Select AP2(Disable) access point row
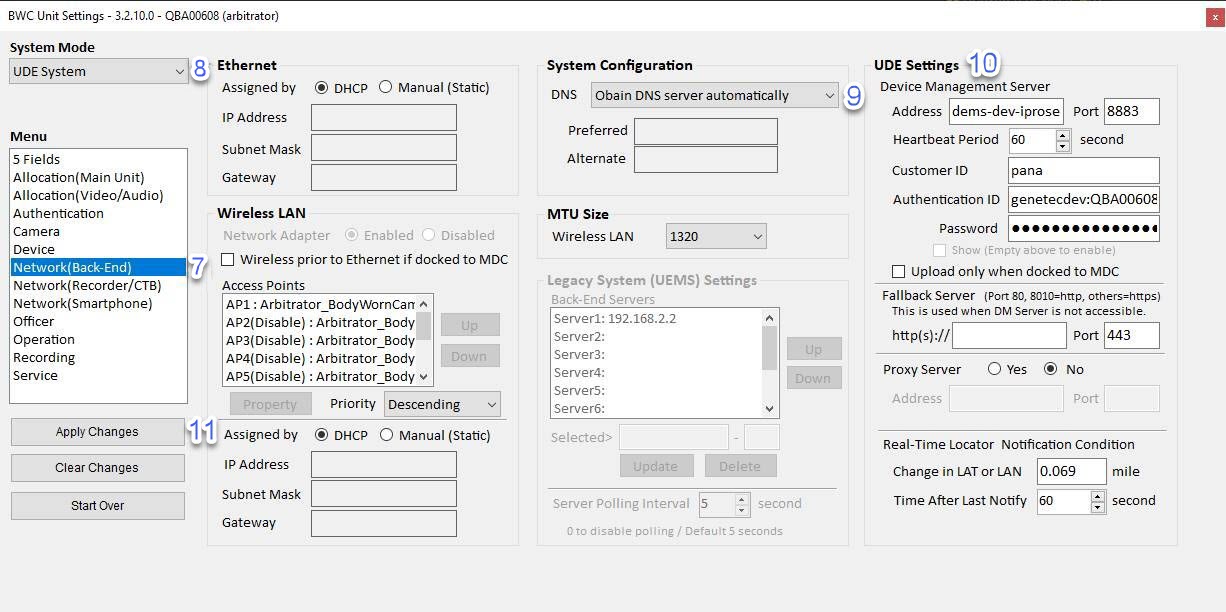 (x=320, y=322)
